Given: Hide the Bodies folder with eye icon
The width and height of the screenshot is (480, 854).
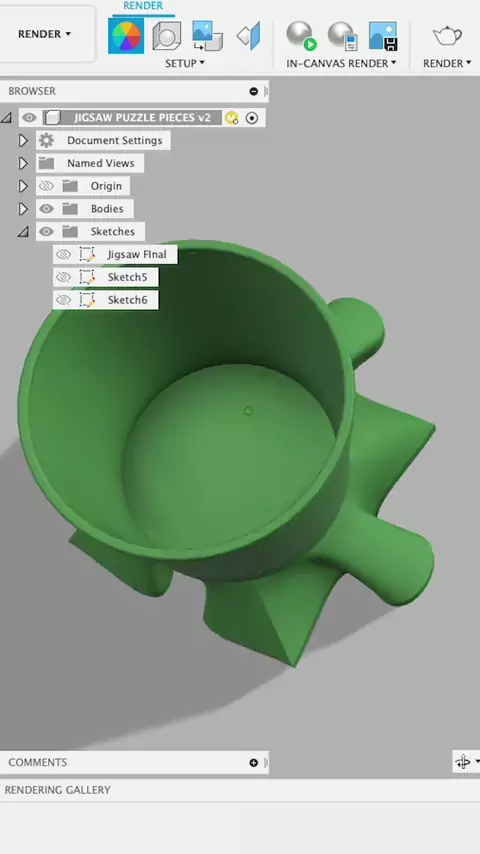Looking at the screenshot, I should click(46, 209).
